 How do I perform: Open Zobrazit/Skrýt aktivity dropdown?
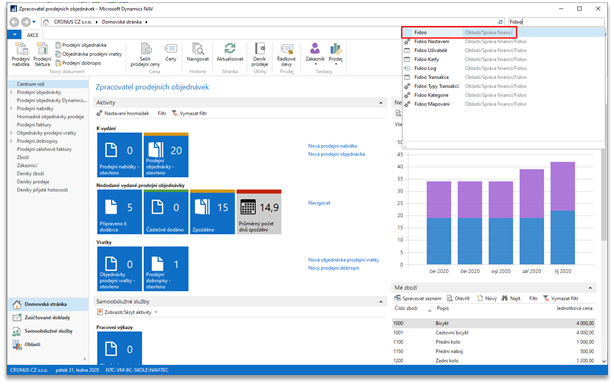click(127, 312)
